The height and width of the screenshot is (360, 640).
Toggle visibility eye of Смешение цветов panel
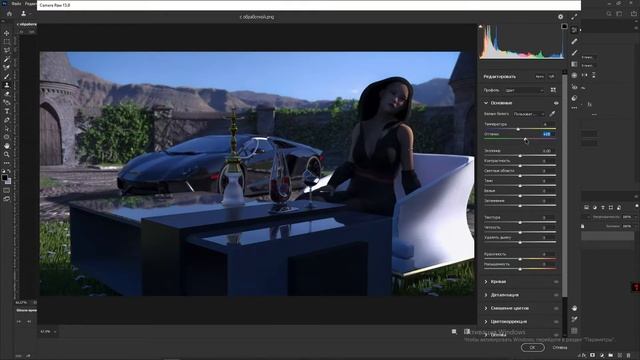(x=556, y=309)
